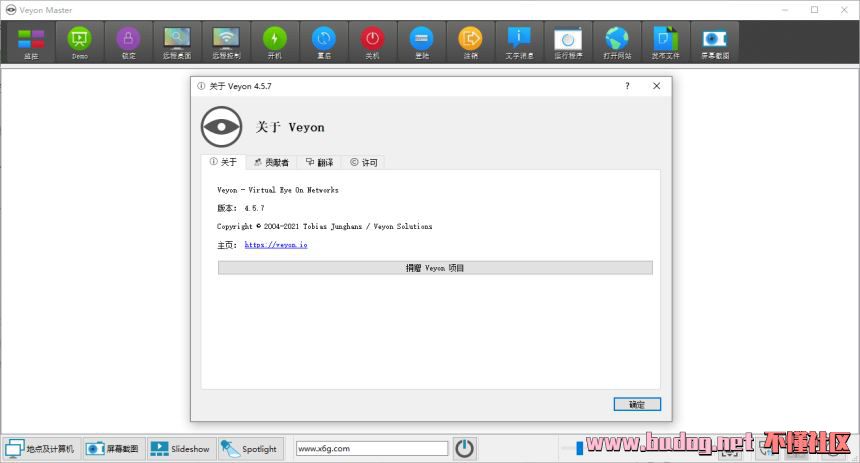Select the 监控 monitoring mode icon

click(31, 43)
